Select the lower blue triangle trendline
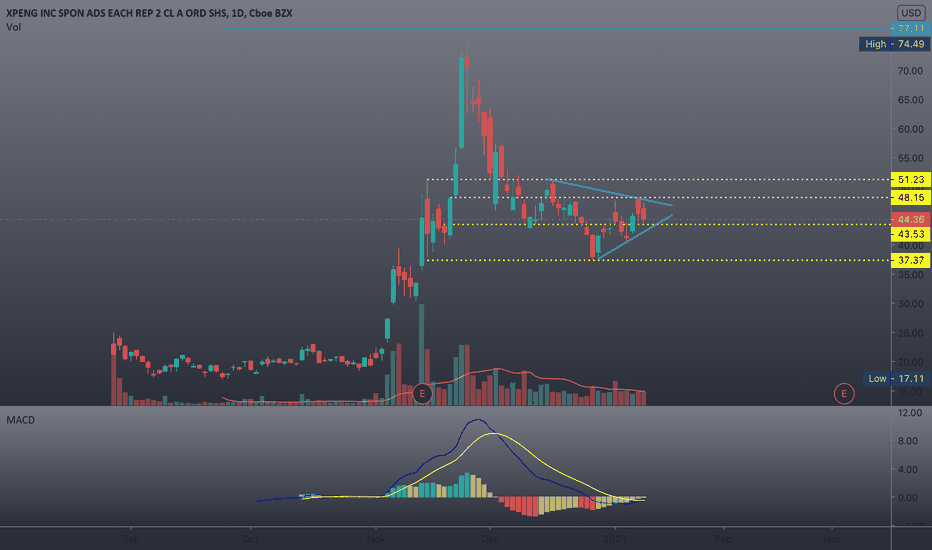This screenshot has height=550, width=932. 635,237
